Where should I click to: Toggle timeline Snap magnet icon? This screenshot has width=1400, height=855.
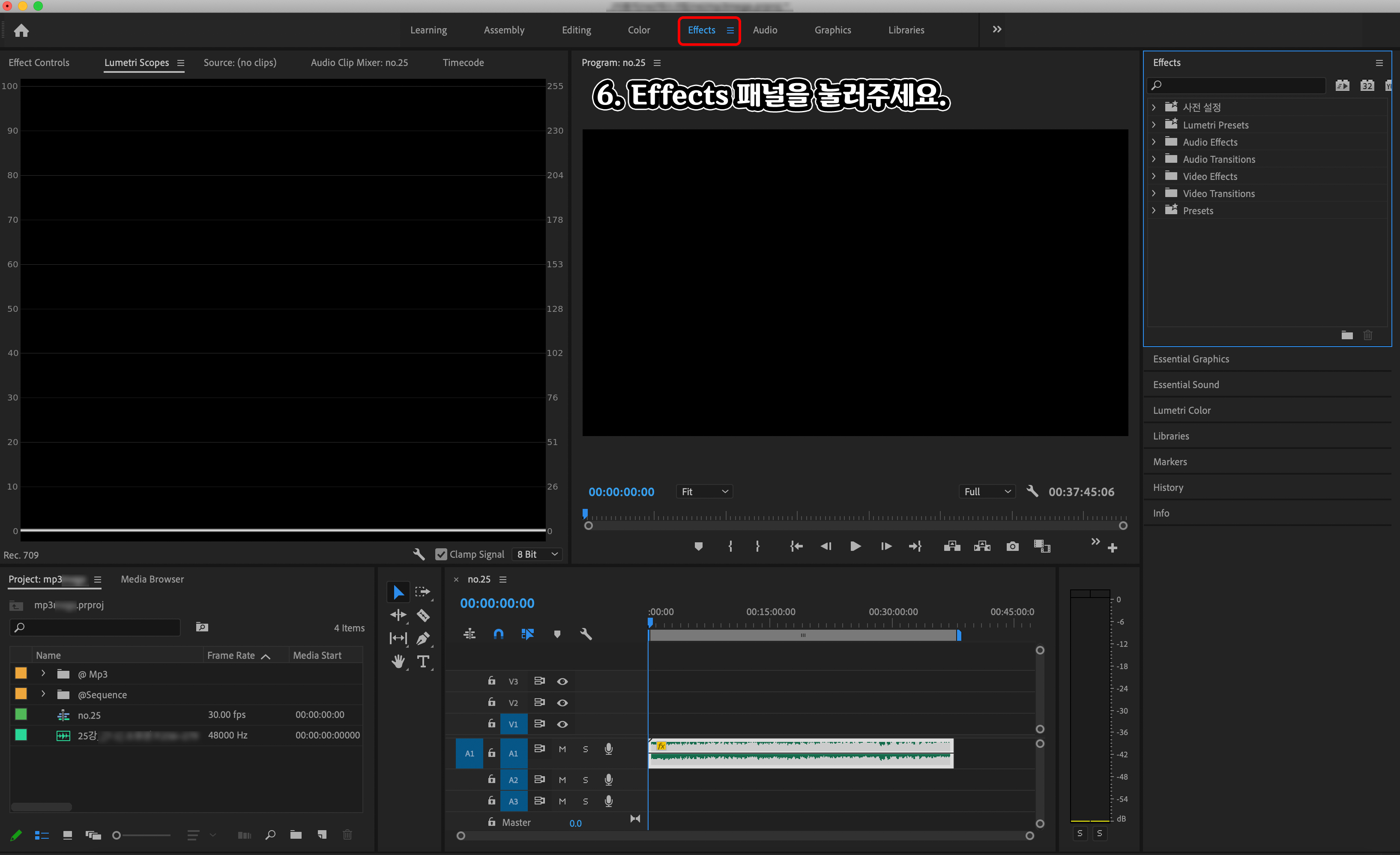498,634
